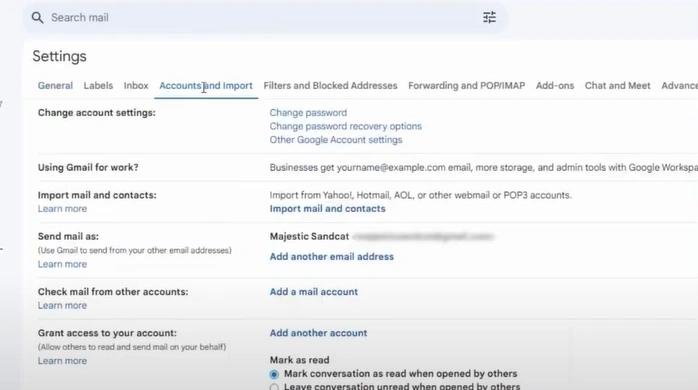The image size is (698, 390).
Task: Select Leave conversation unread when opened by others
Action: point(274,387)
